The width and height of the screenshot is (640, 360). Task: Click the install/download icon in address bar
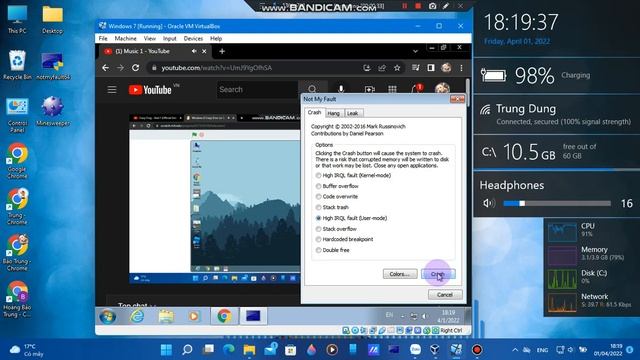coord(367,68)
